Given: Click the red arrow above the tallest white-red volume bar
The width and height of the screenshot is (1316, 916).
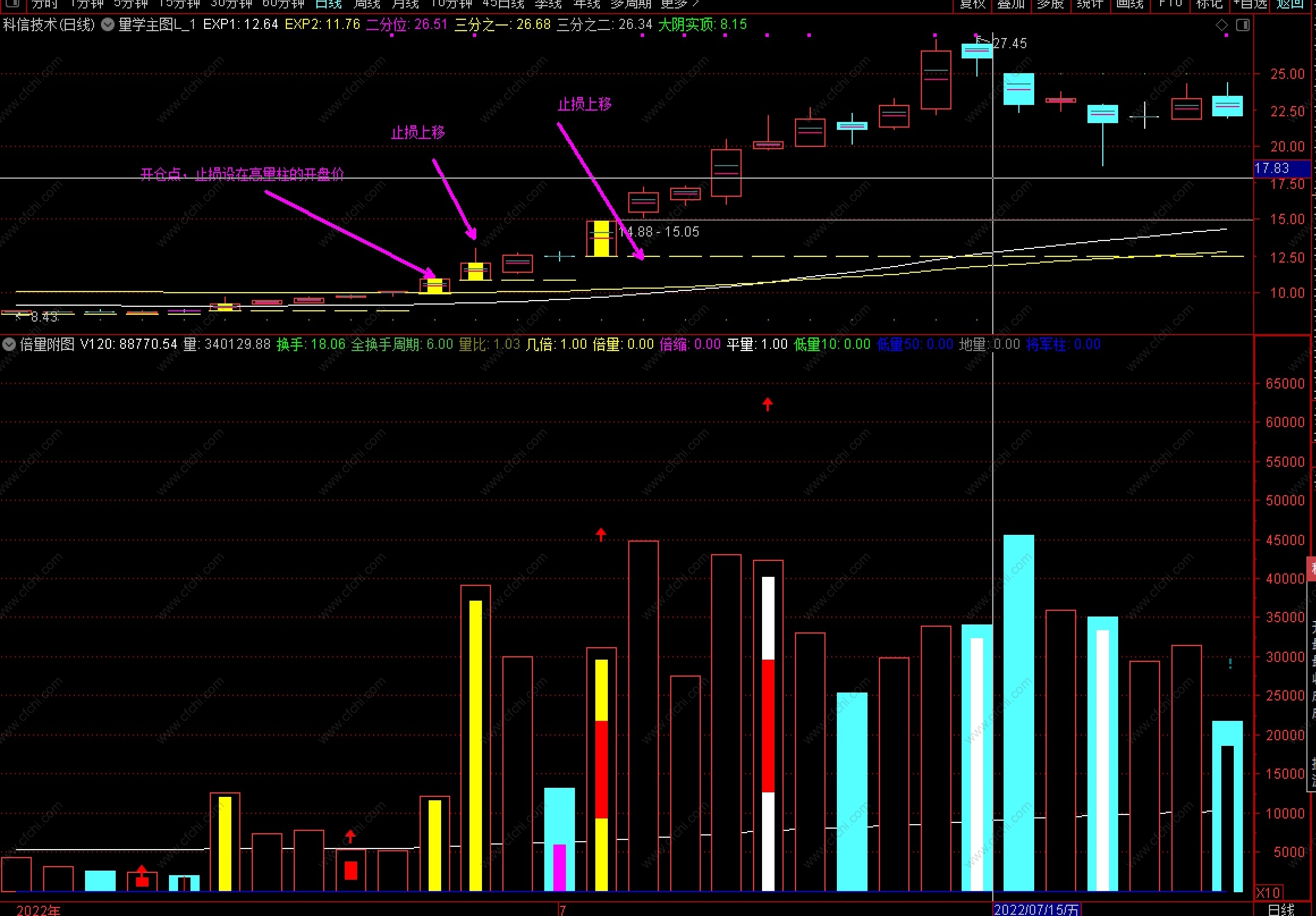Looking at the screenshot, I should click(x=768, y=404).
